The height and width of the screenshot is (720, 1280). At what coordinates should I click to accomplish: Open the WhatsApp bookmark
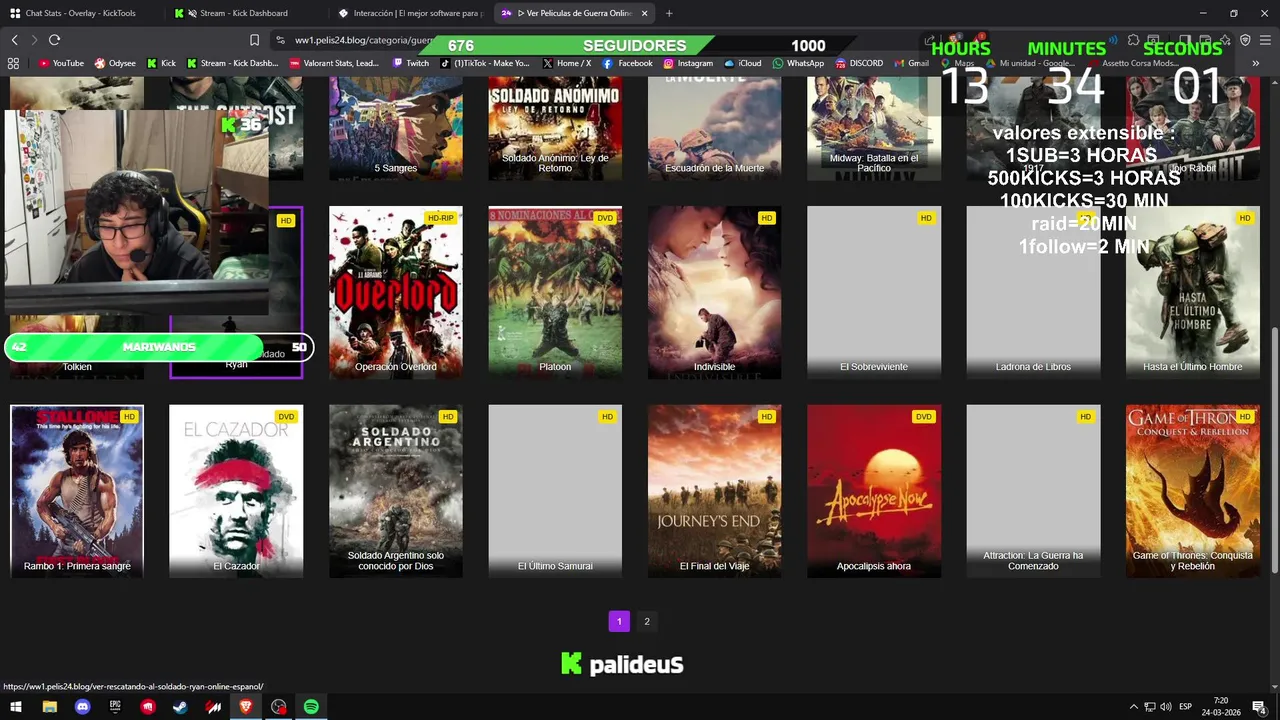pos(798,63)
